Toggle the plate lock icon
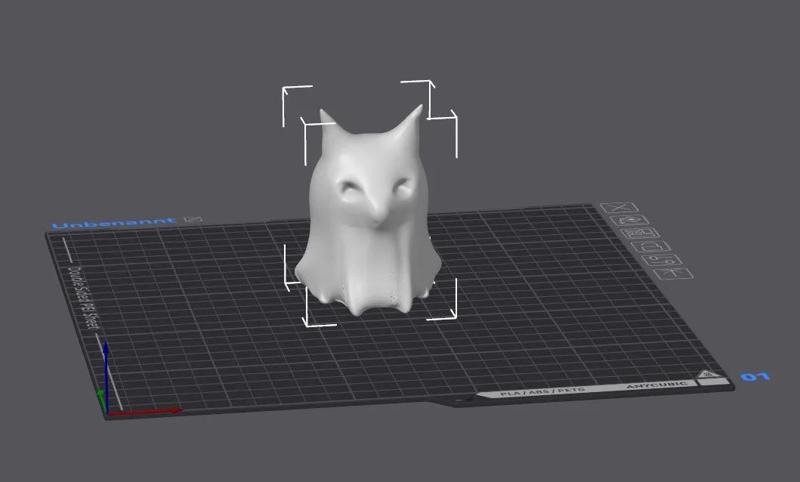800x482 pixels. pyautogui.click(x=652, y=246)
